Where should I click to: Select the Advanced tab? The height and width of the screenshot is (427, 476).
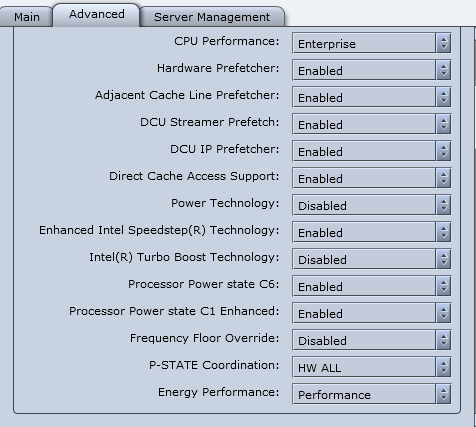96,14
